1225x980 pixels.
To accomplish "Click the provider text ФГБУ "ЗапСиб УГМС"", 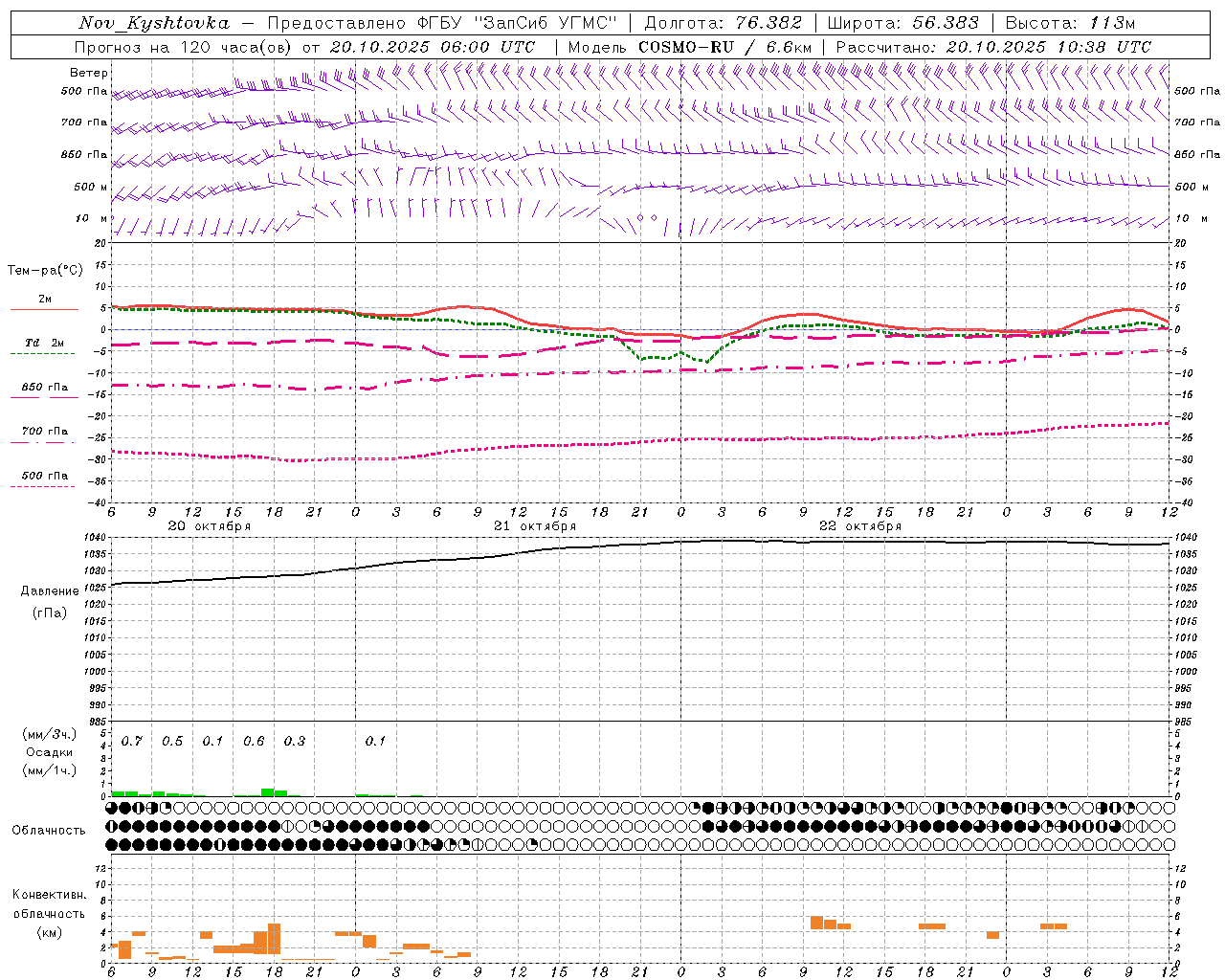I will (518, 23).
